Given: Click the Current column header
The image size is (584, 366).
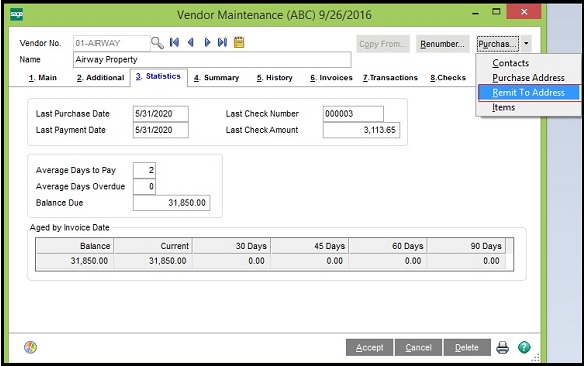Looking at the screenshot, I should 153,246.
